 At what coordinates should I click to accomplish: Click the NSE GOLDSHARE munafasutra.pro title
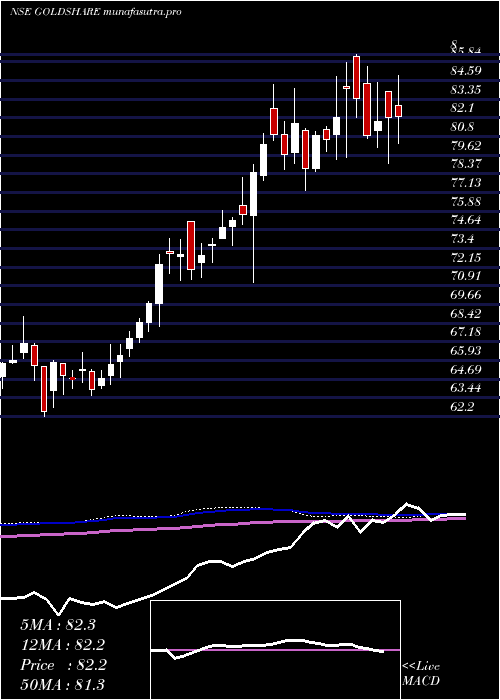click(x=95, y=12)
